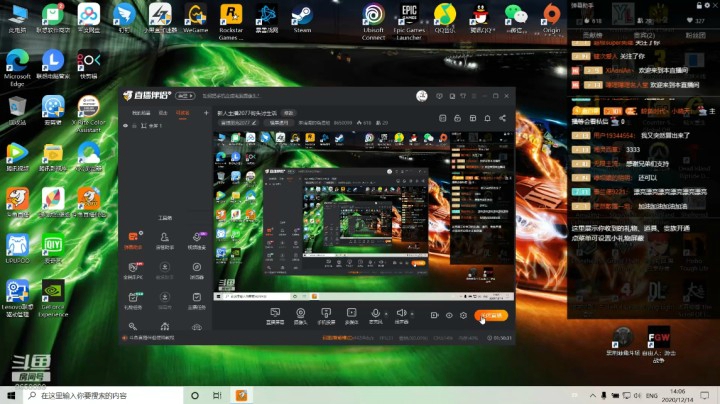
Task: Select the 全屏1 source row
Action: point(166,126)
